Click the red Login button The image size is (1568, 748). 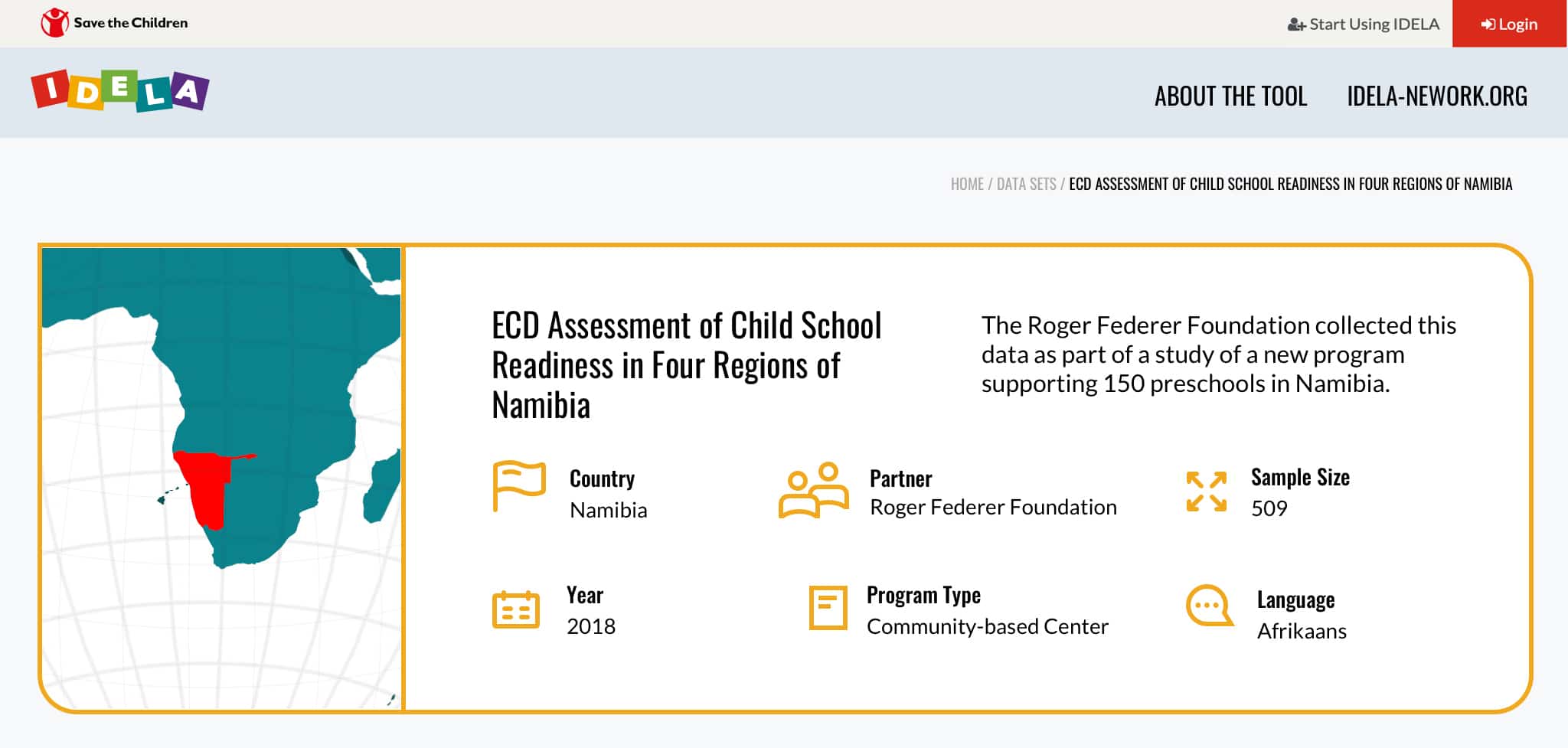[x=1509, y=24]
